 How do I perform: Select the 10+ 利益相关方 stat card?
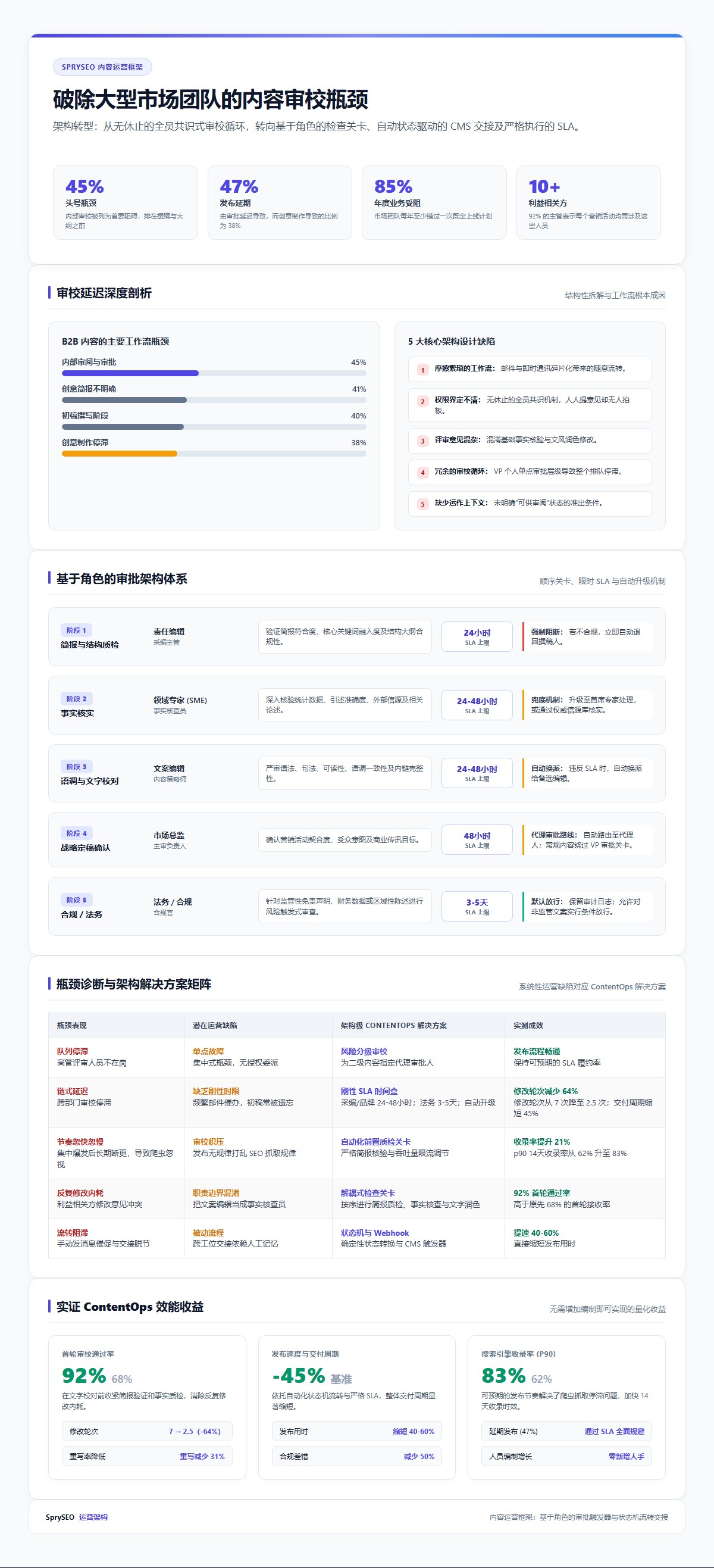click(588, 202)
